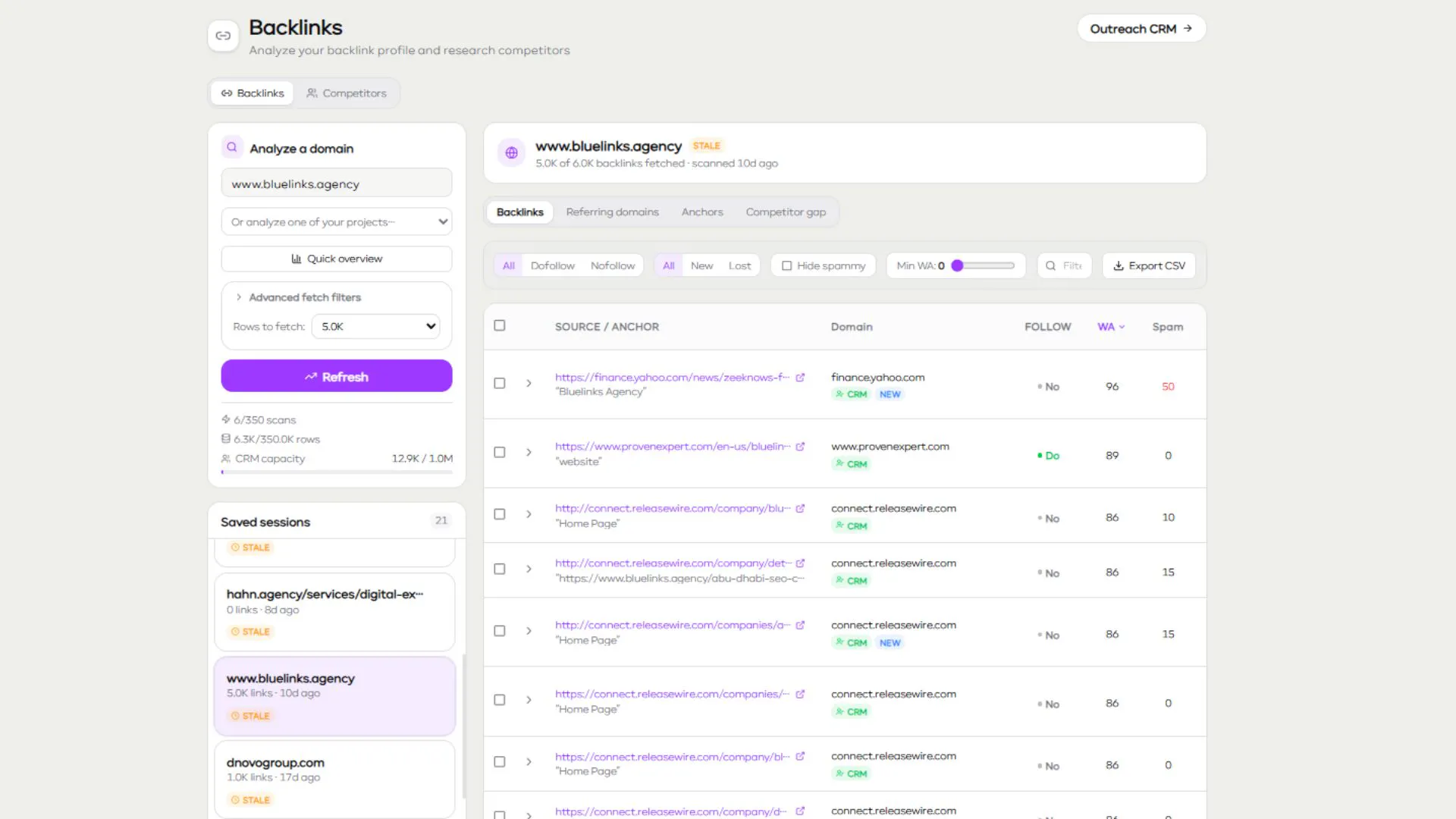Open external link for releasewire company/det row
The image size is (1456, 819).
point(800,563)
